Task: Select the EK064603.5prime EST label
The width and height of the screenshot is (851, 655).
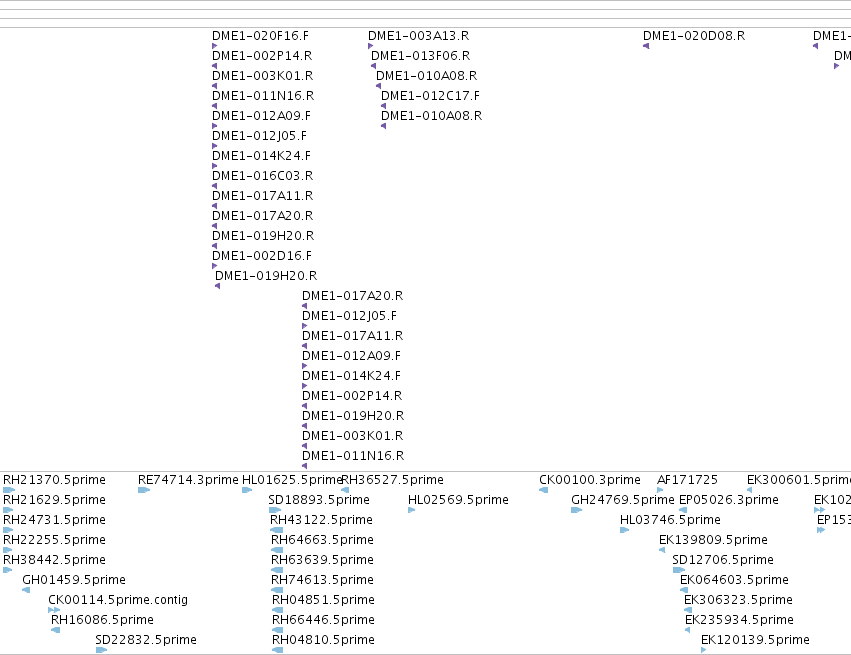Action: tap(734, 580)
